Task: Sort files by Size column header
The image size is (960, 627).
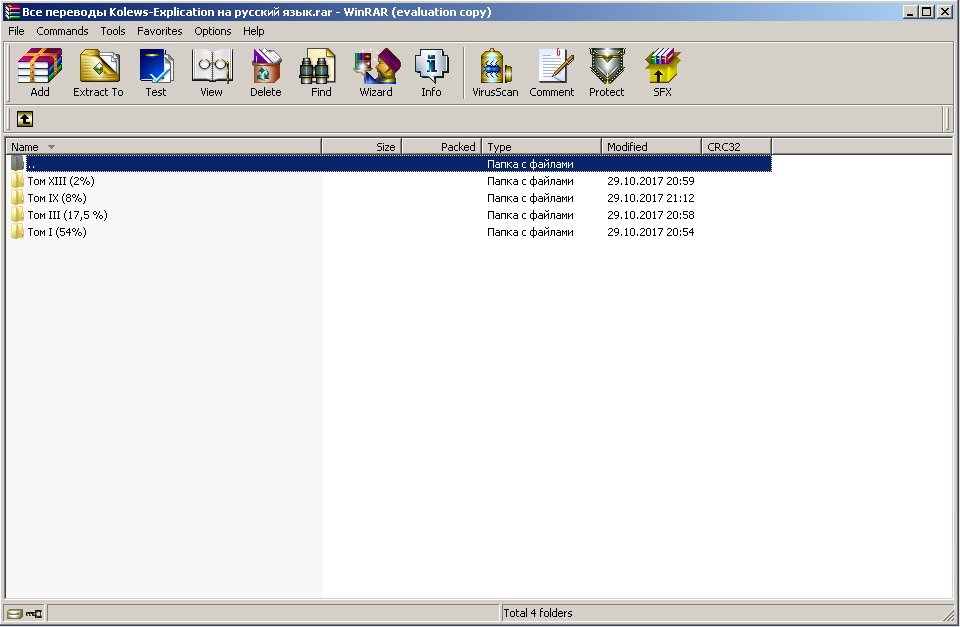Action: 361,147
